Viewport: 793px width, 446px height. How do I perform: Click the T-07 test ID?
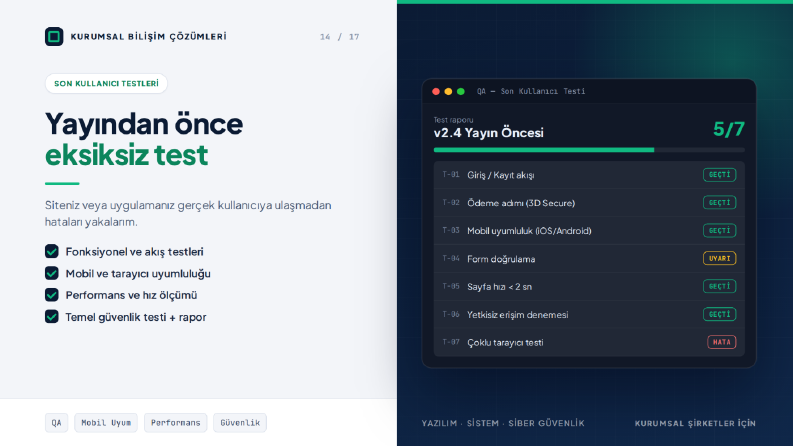coord(451,342)
